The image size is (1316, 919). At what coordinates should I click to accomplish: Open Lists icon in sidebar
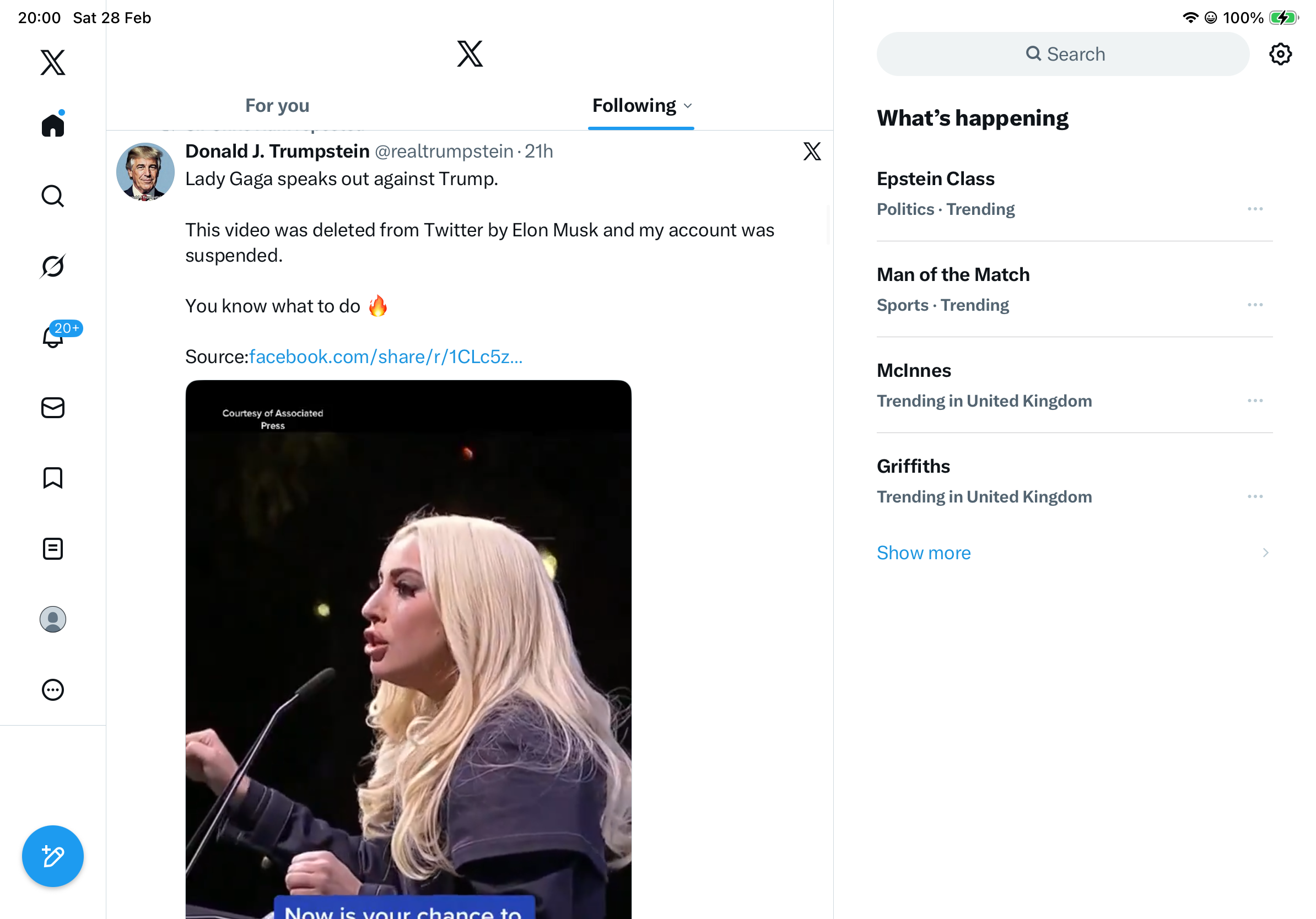click(x=53, y=548)
